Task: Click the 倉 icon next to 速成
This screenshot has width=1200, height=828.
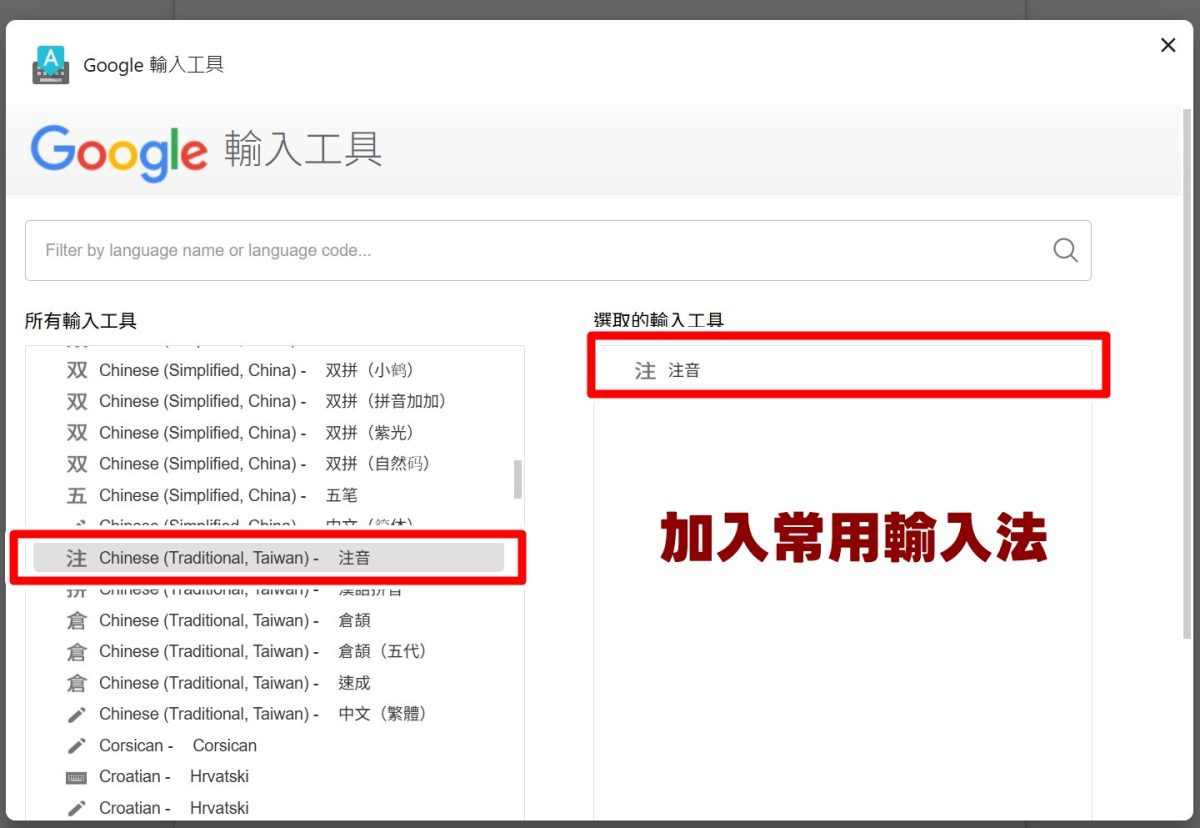Action: click(x=76, y=683)
